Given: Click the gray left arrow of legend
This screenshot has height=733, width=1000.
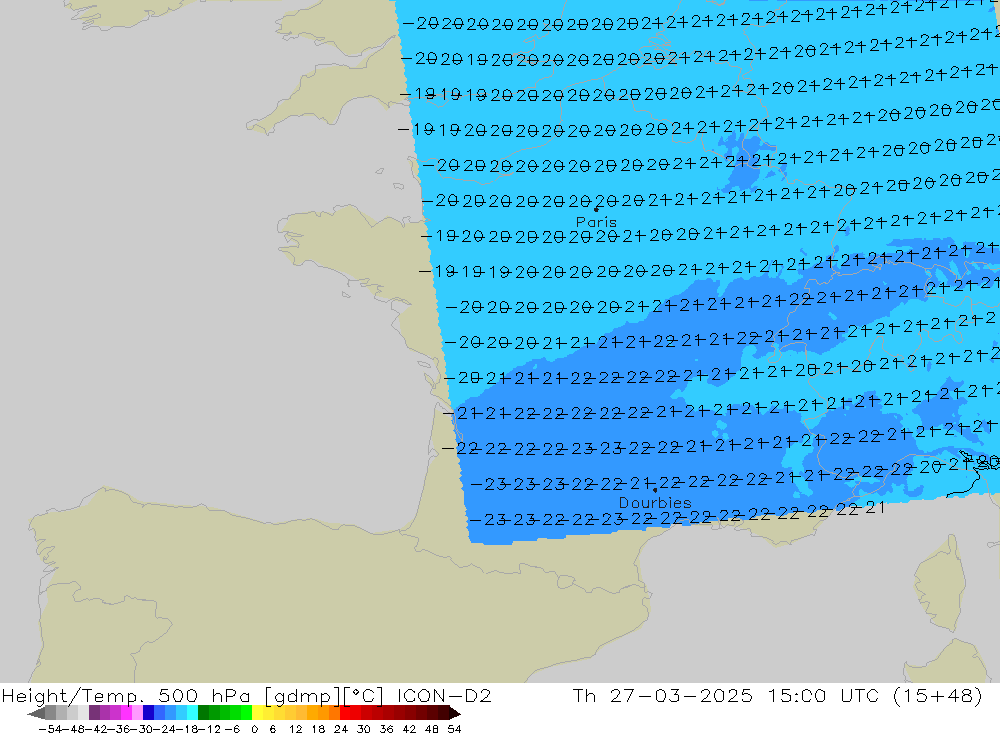Looking at the screenshot, I should [36, 713].
